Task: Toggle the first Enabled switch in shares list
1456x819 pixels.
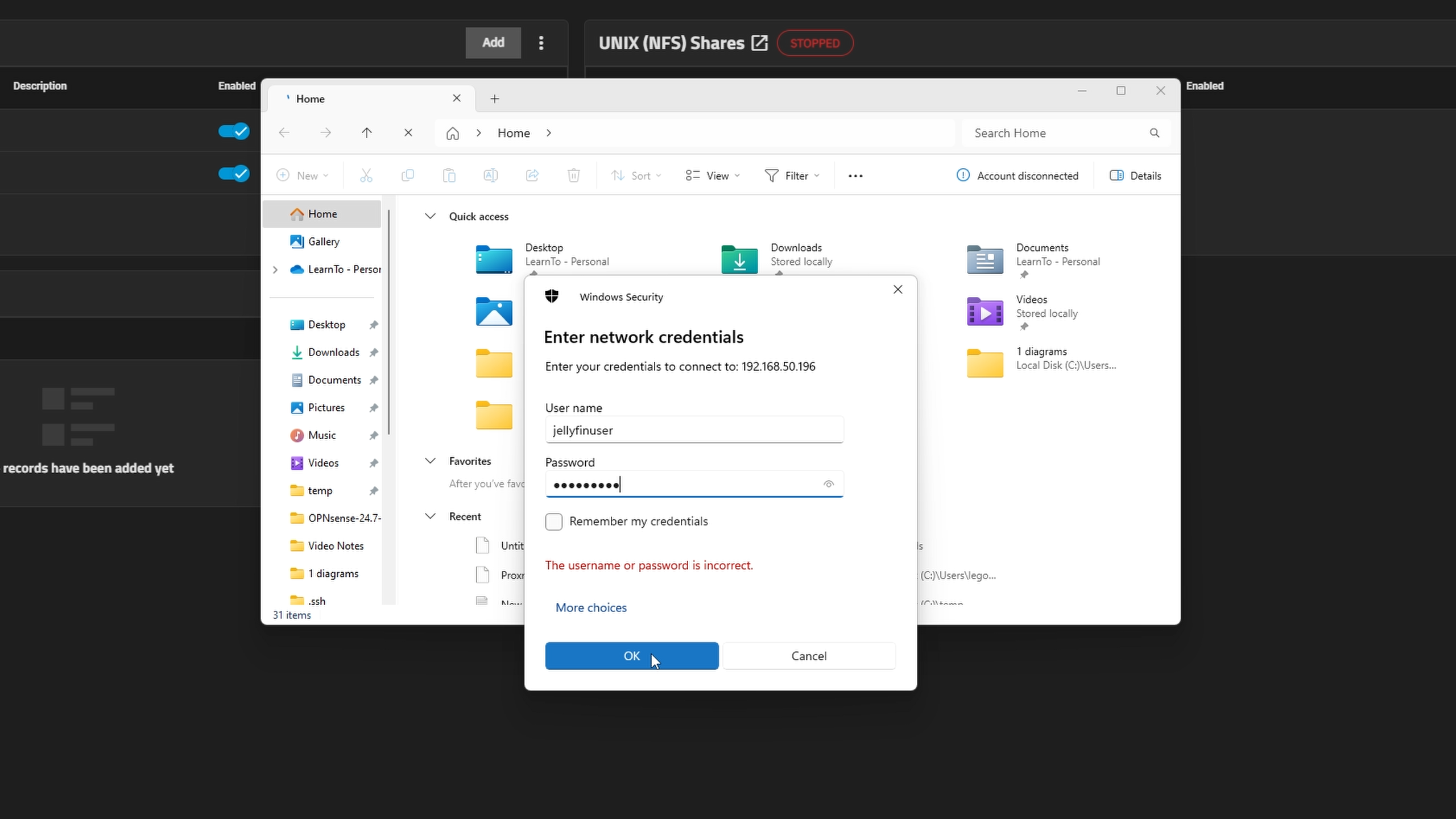Action: 234,131
